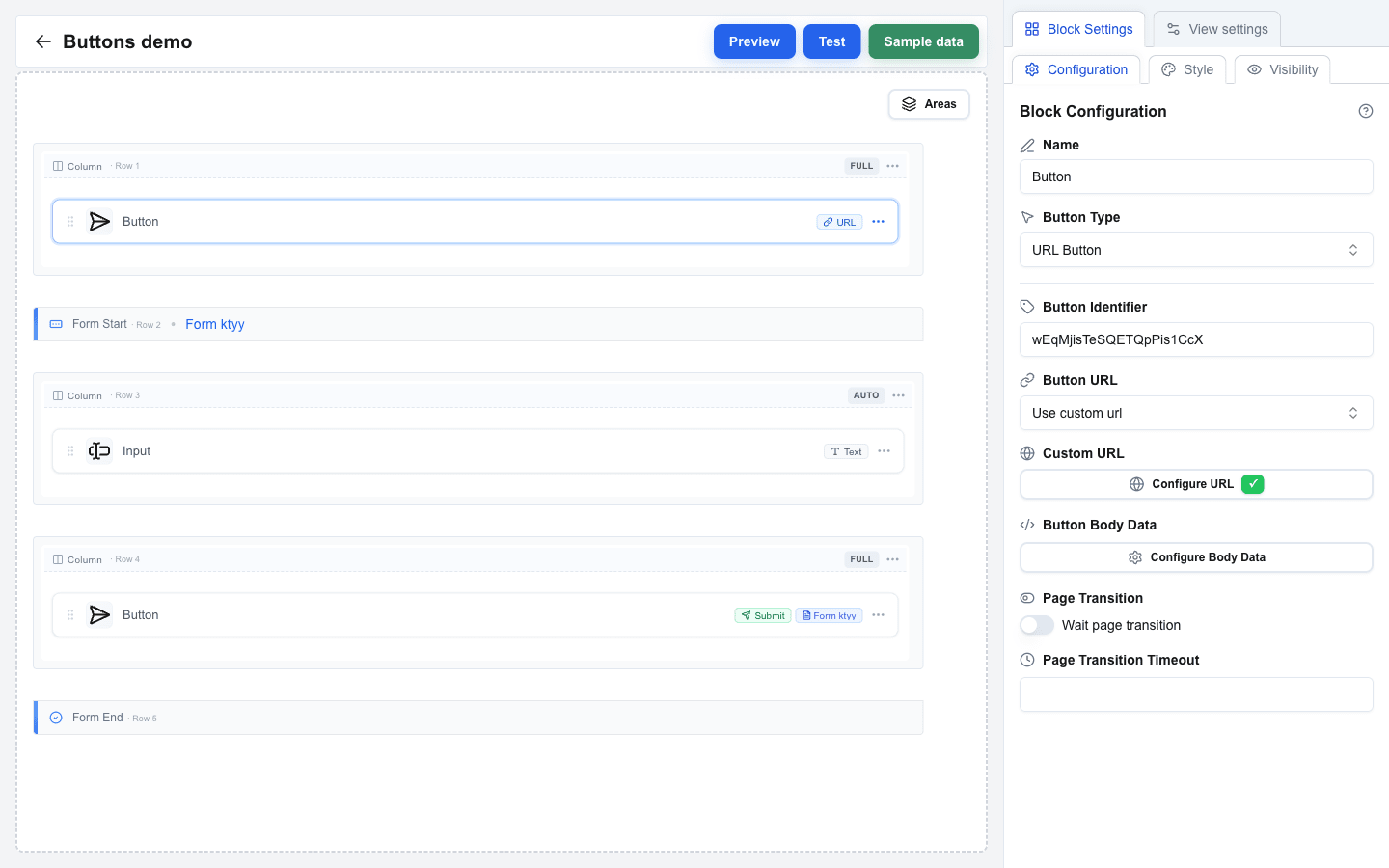Click the AUTO width badge in Row 3

tap(866, 395)
